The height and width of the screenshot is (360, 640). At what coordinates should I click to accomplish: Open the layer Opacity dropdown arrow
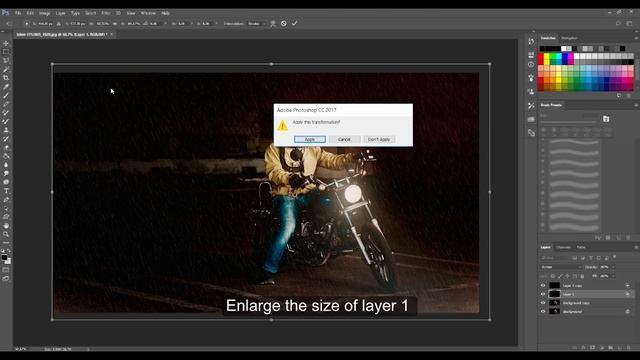(x=613, y=267)
